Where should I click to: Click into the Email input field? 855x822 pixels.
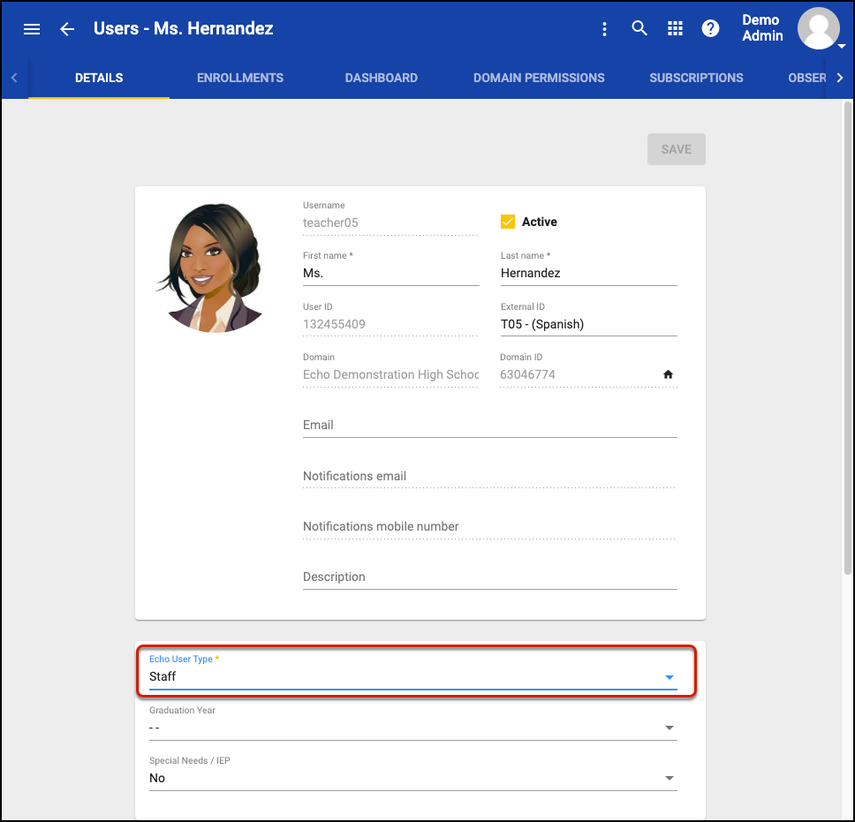point(489,425)
